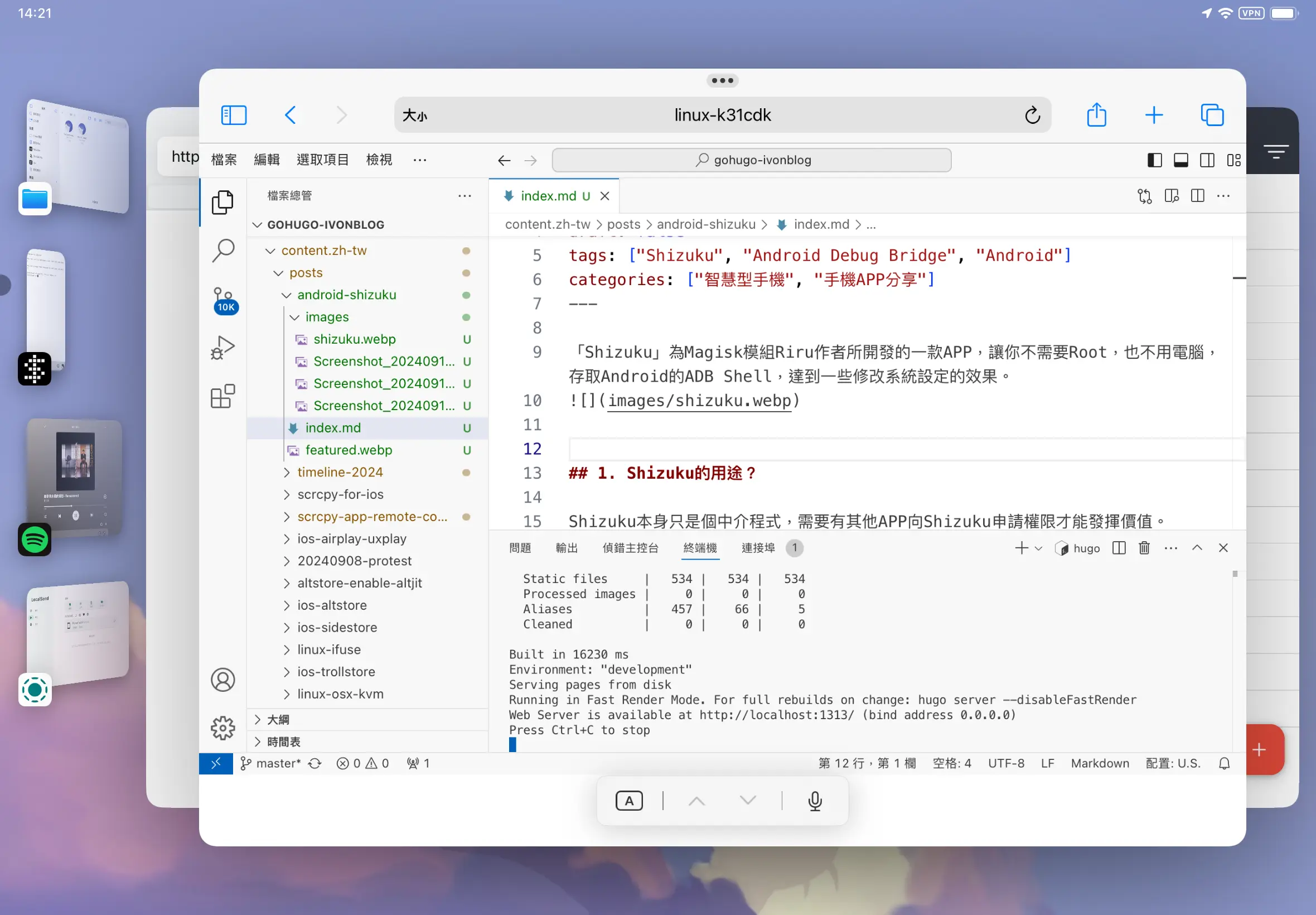The image size is (1316, 915).
Task: Expand the timeline-2024 folder
Action: click(x=340, y=472)
